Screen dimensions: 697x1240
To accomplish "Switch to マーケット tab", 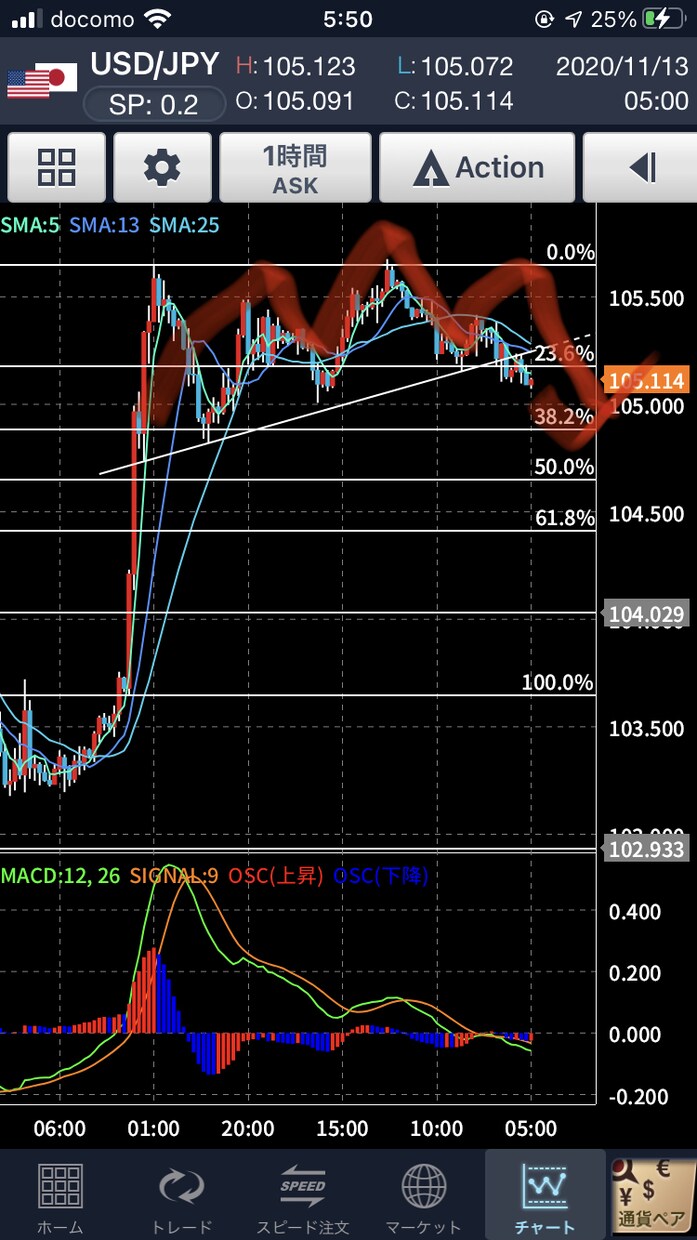I will tap(424, 1198).
